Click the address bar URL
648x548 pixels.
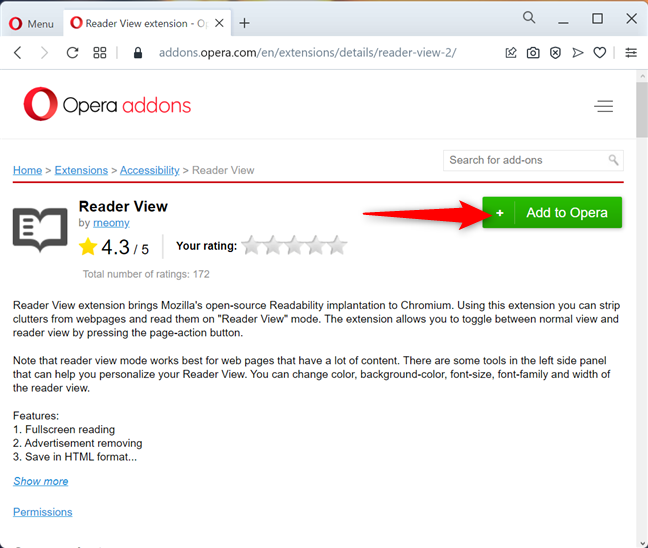[307, 52]
